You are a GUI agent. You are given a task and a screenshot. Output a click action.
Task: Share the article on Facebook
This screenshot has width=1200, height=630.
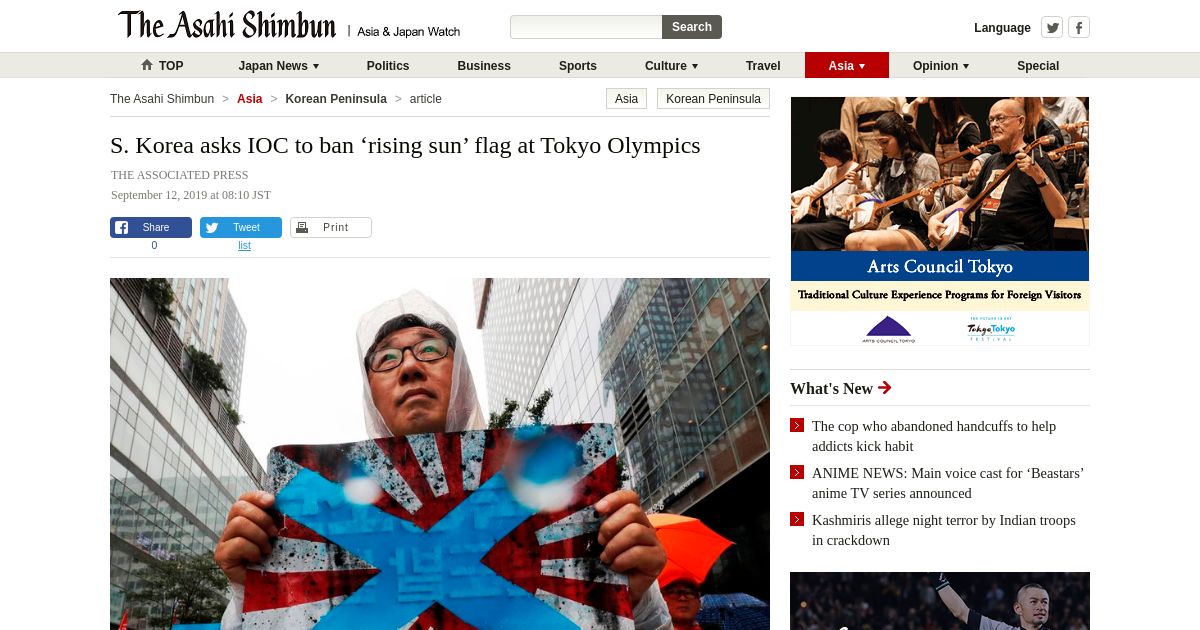[151, 228]
